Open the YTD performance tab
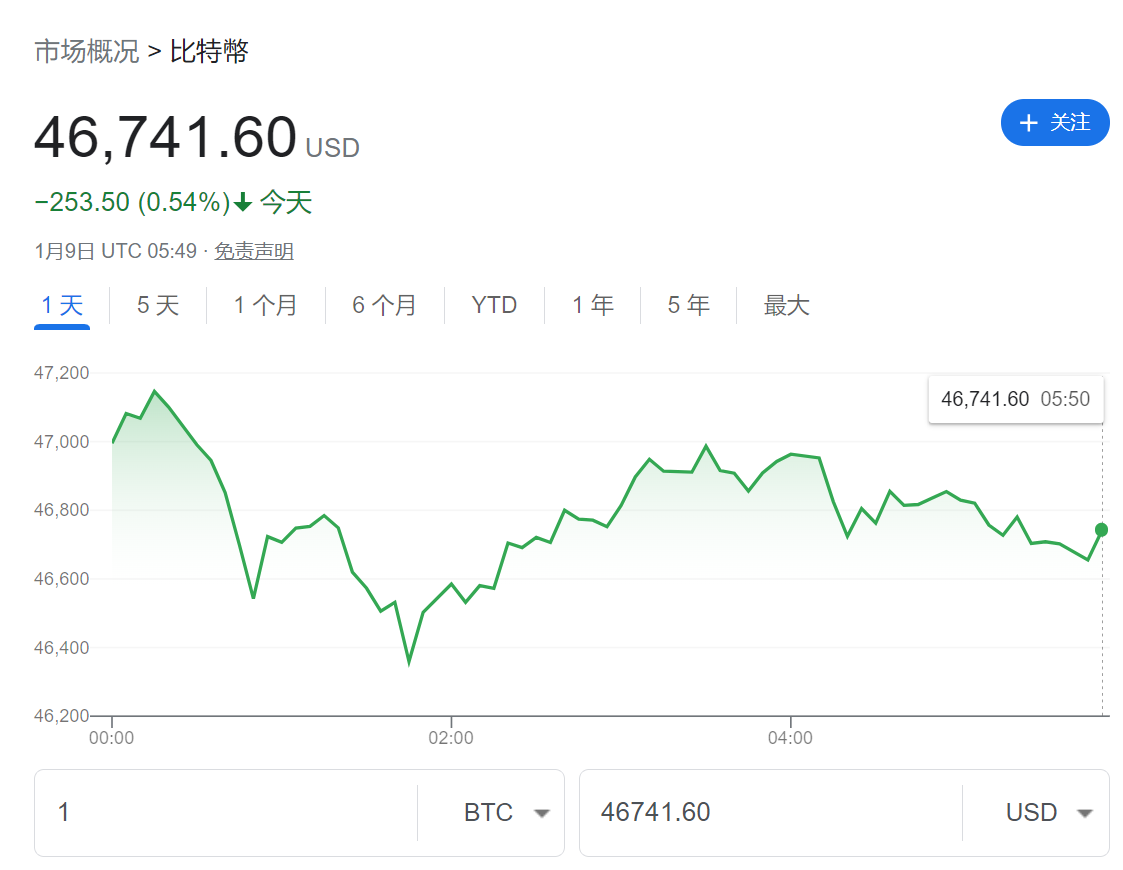This screenshot has width=1123, height=870. click(494, 305)
